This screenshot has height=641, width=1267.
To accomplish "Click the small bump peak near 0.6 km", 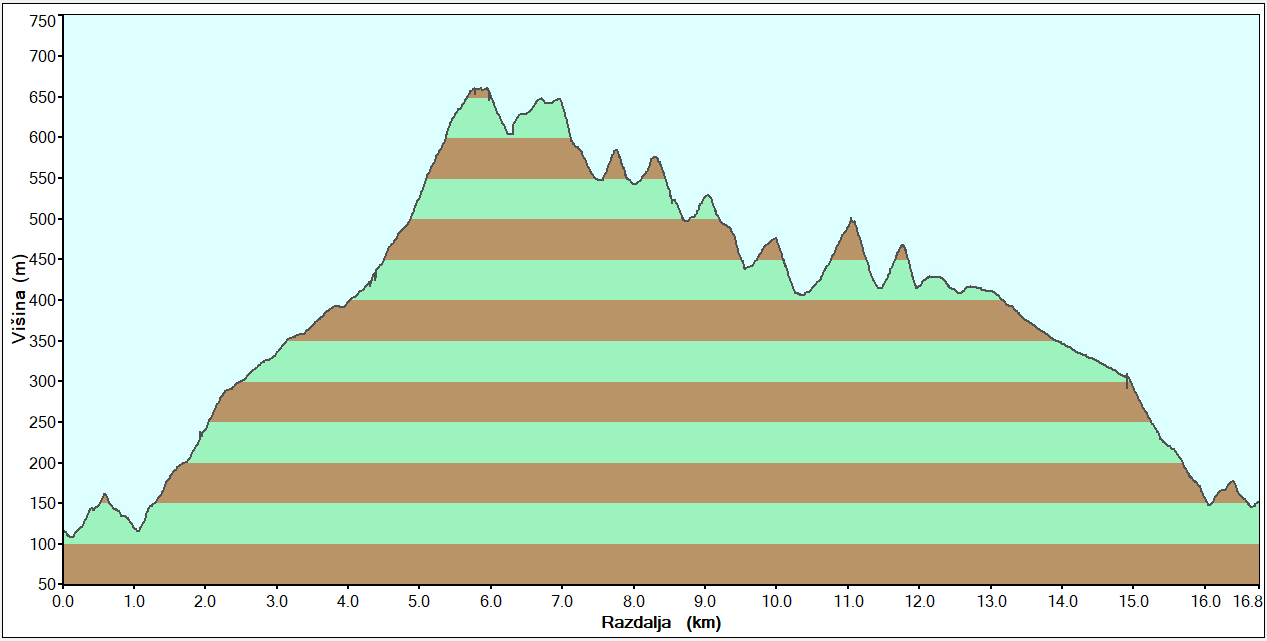I will tap(105, 494).
